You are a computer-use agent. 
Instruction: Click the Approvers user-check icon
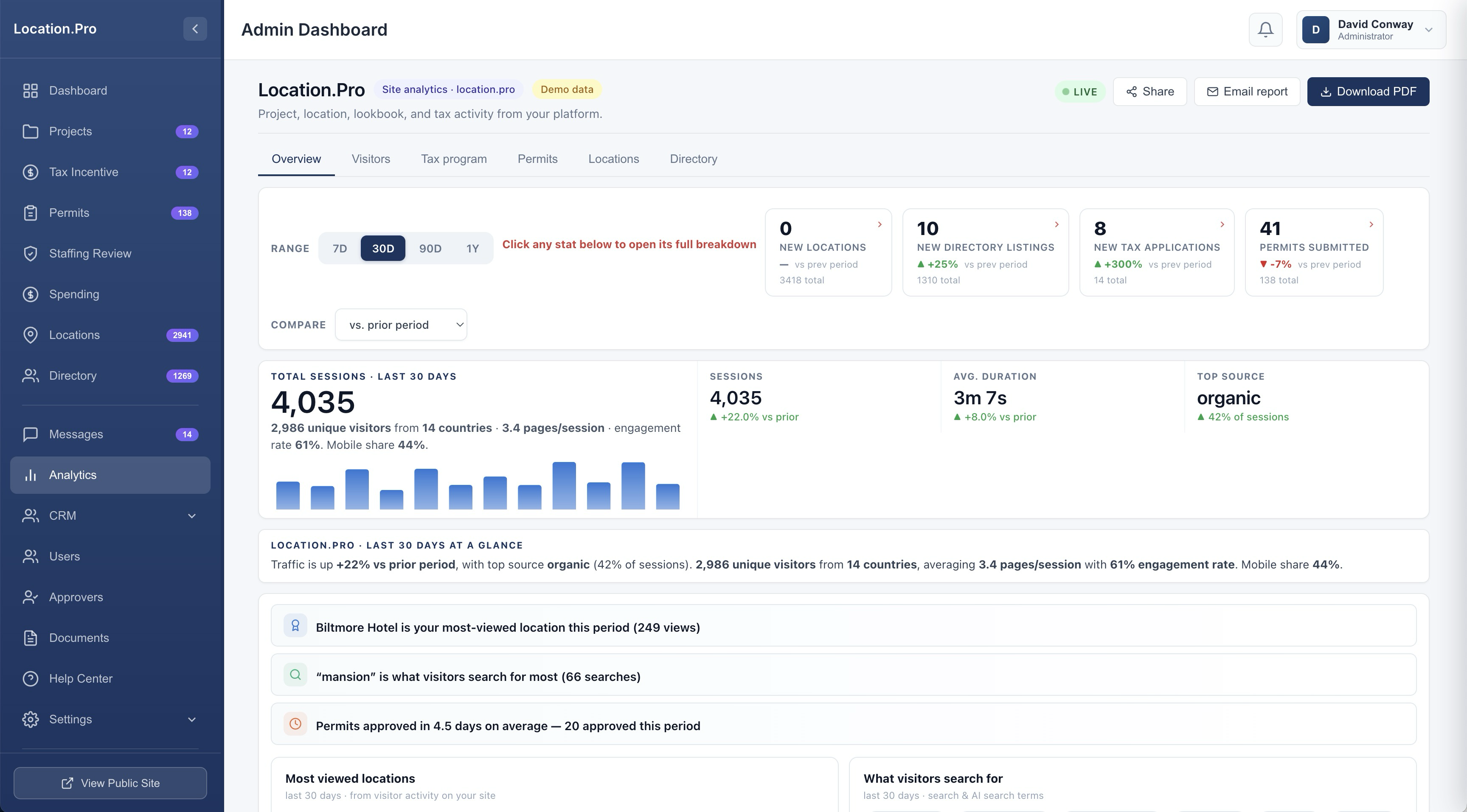point(30,597)
